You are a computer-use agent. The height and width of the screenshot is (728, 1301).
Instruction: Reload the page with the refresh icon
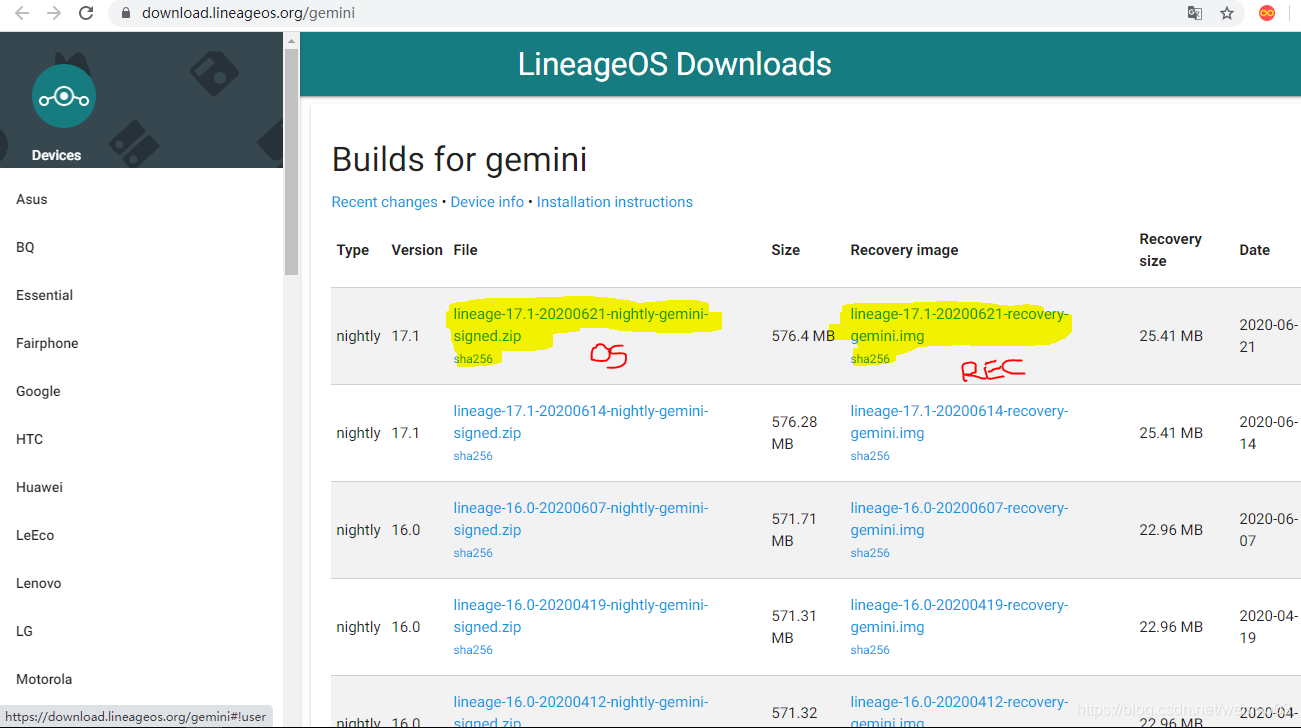point(86,13)
